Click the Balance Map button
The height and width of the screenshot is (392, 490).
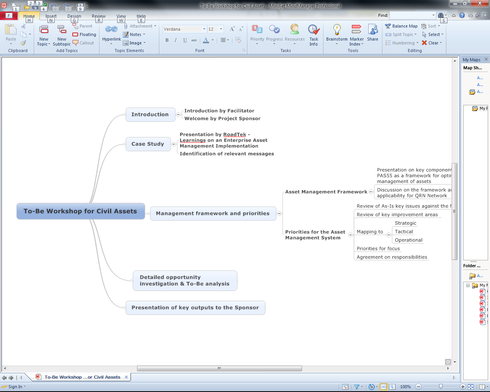click(x=401, y=26)
